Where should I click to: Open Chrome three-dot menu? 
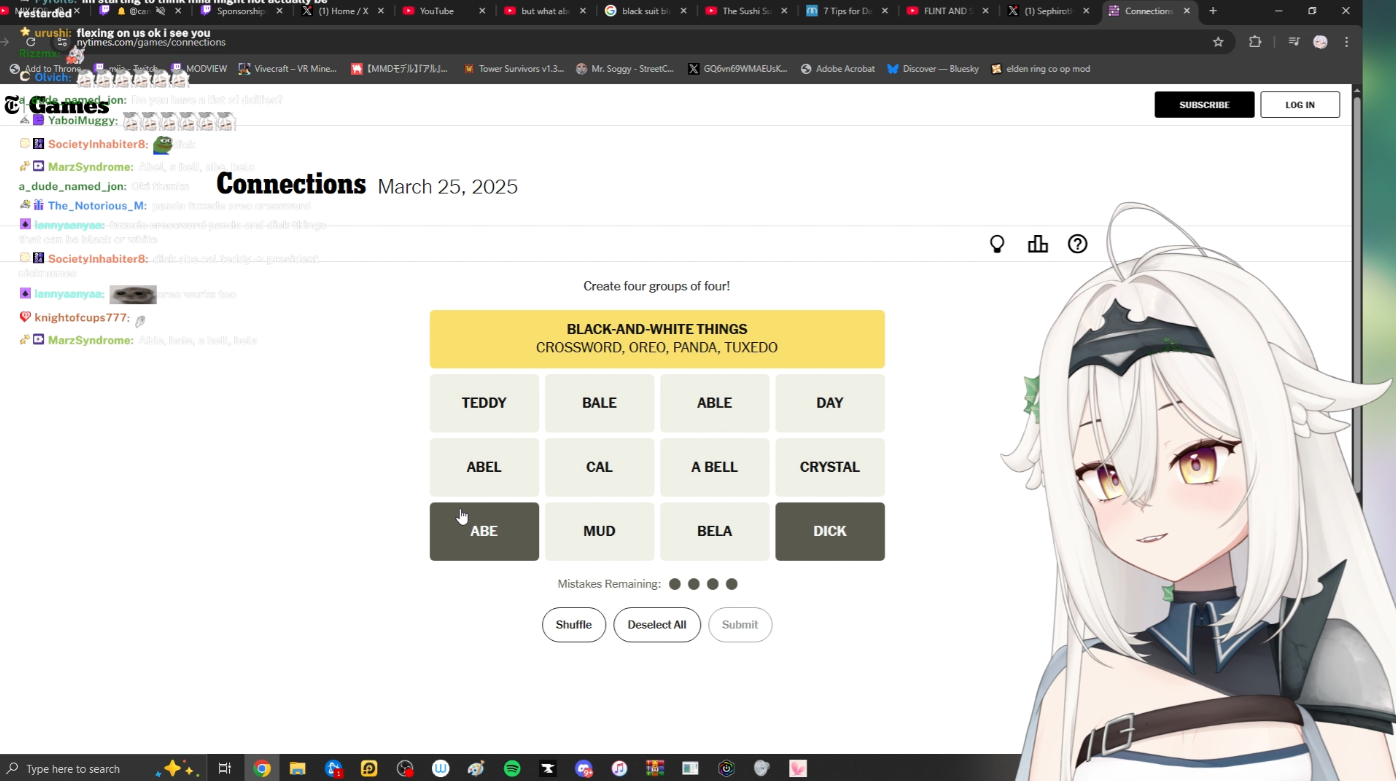[1347, 42]
